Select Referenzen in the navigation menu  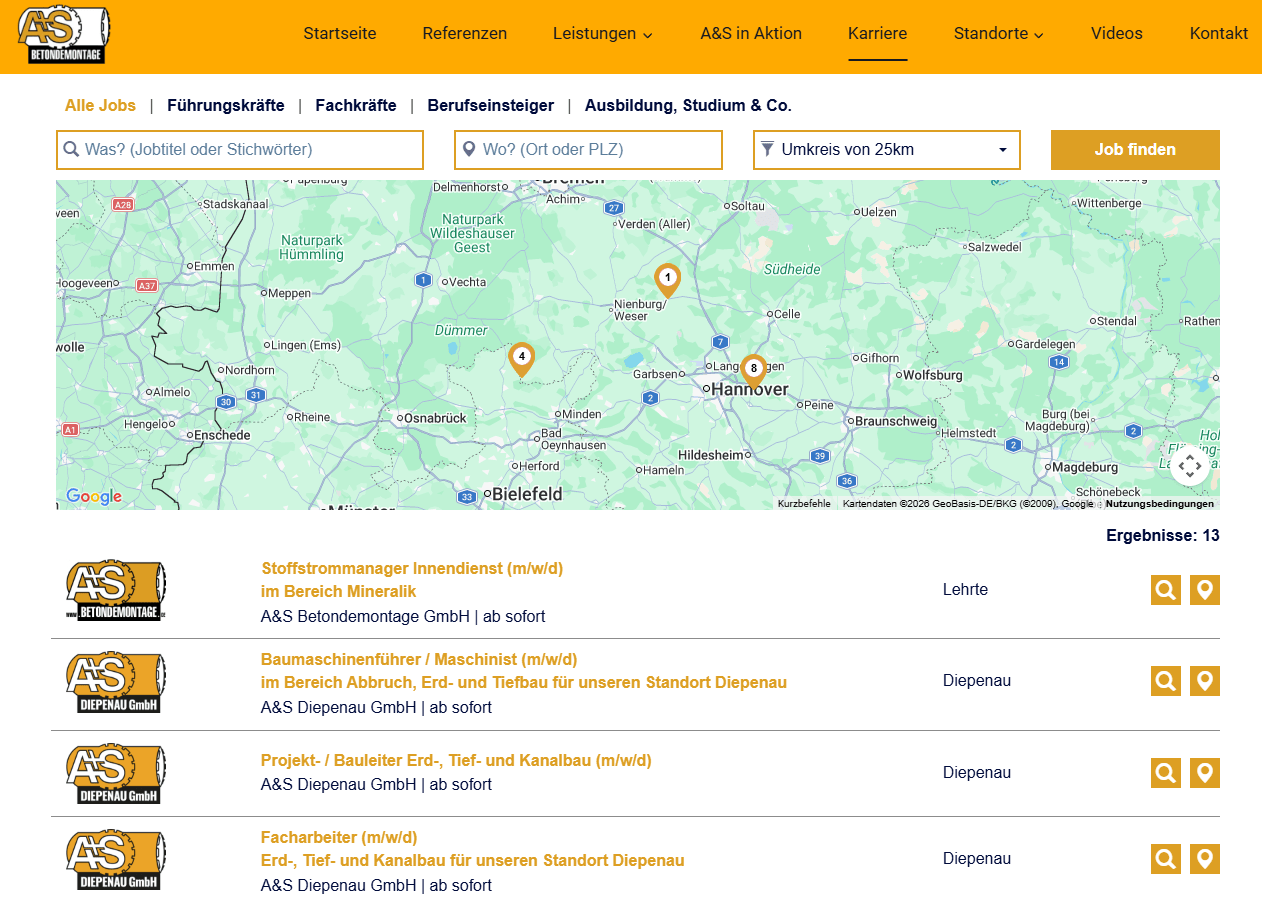(x=464, y=33)
